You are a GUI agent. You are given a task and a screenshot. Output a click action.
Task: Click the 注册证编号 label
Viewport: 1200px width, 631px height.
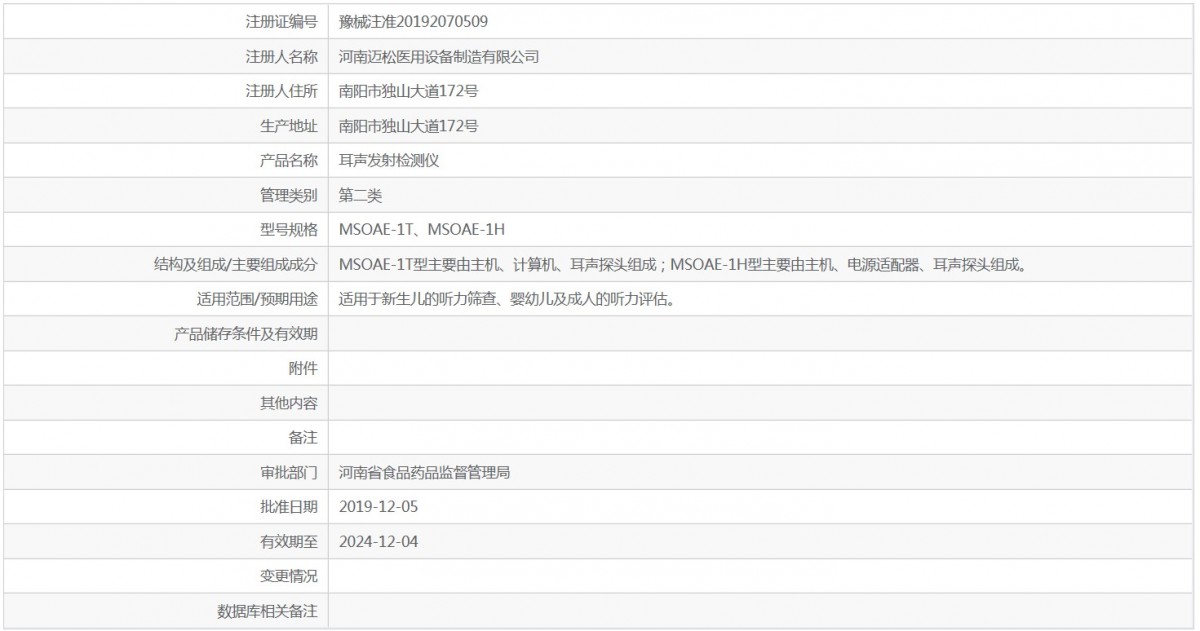point(282,21)
